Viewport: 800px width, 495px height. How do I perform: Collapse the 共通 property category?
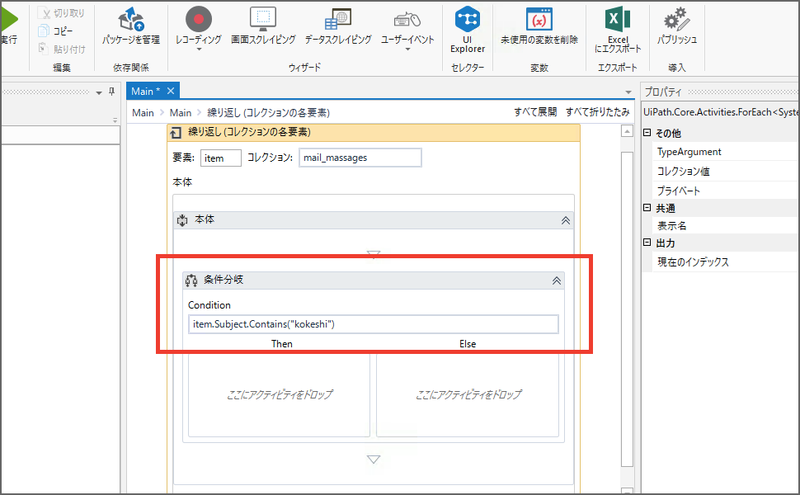647,207
